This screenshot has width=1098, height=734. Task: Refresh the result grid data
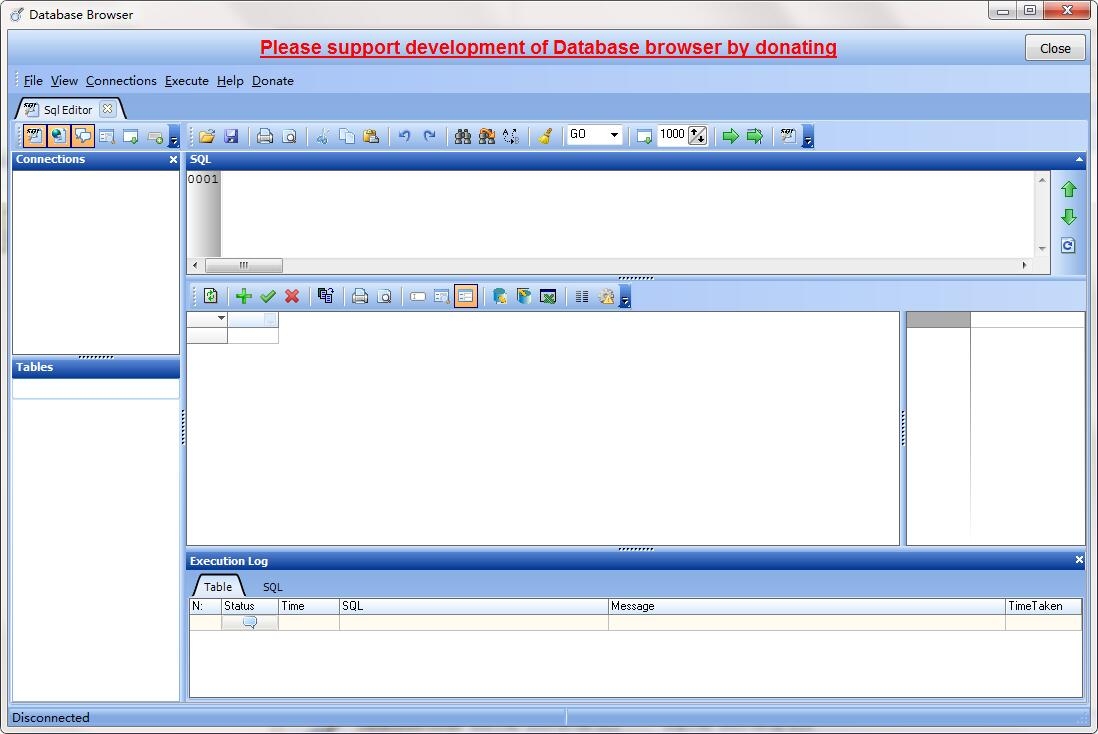point(210,296)
